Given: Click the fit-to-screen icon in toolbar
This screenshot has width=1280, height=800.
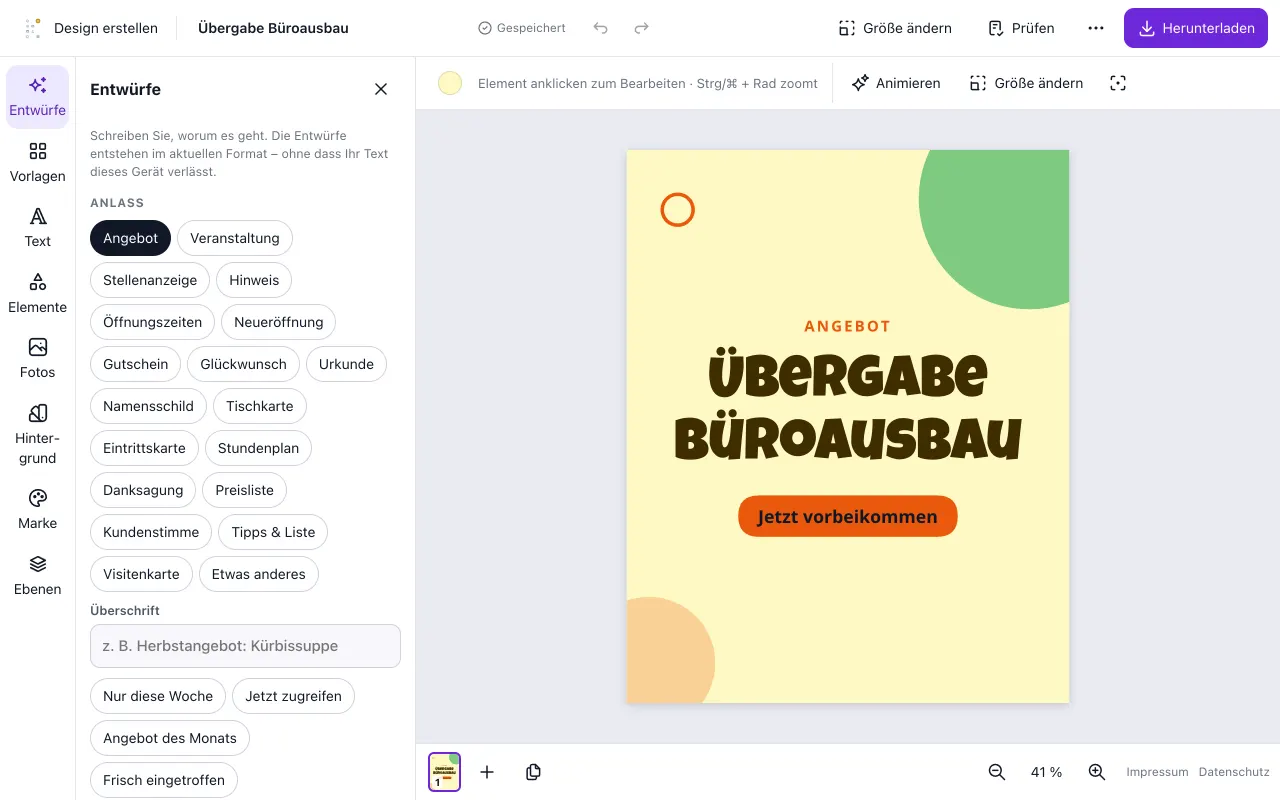Looking at the screenshot, I should pos(1118,83).
